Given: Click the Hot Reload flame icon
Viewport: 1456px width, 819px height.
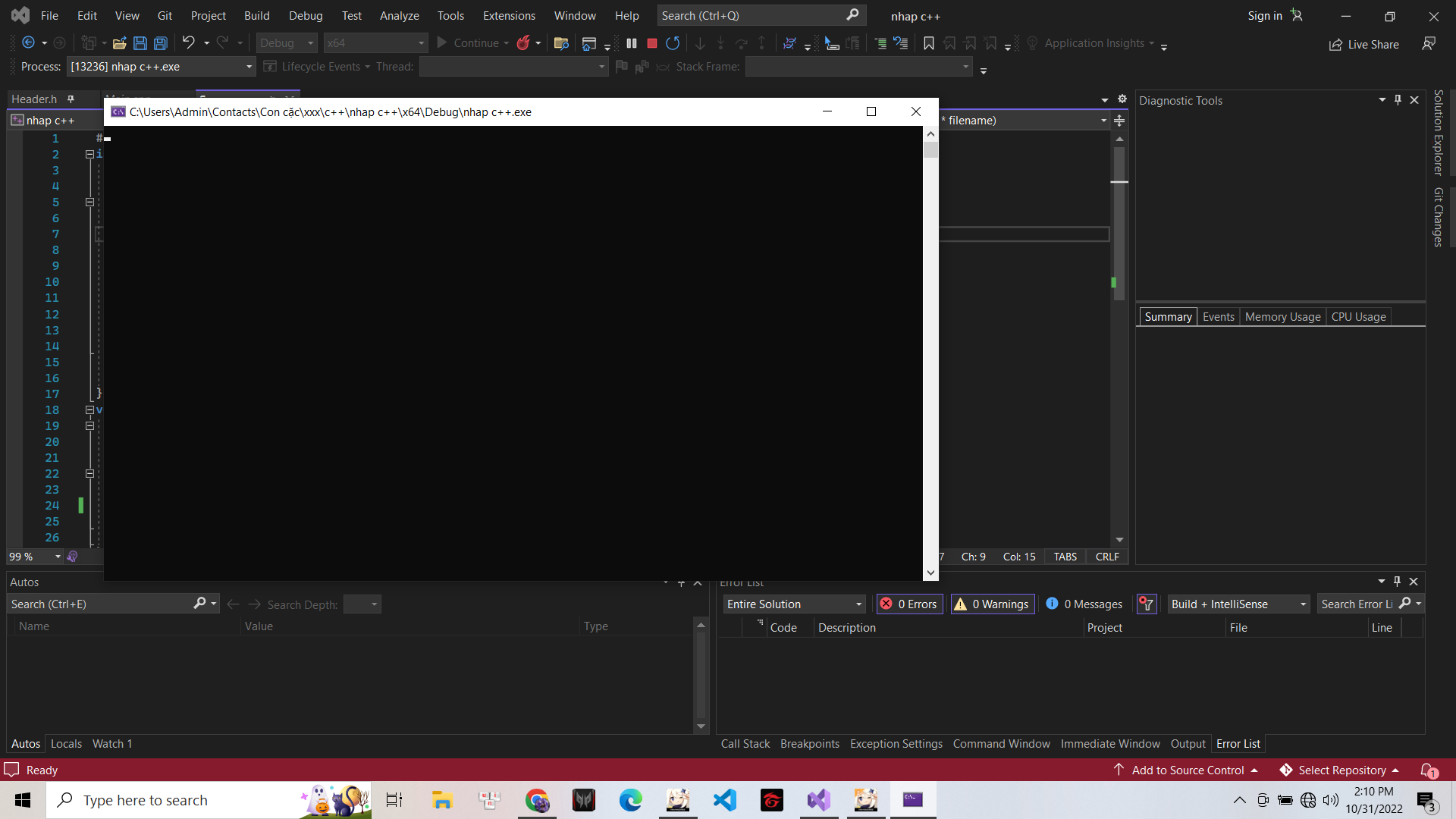Looking at the screenshot, I should click(523, 43).
